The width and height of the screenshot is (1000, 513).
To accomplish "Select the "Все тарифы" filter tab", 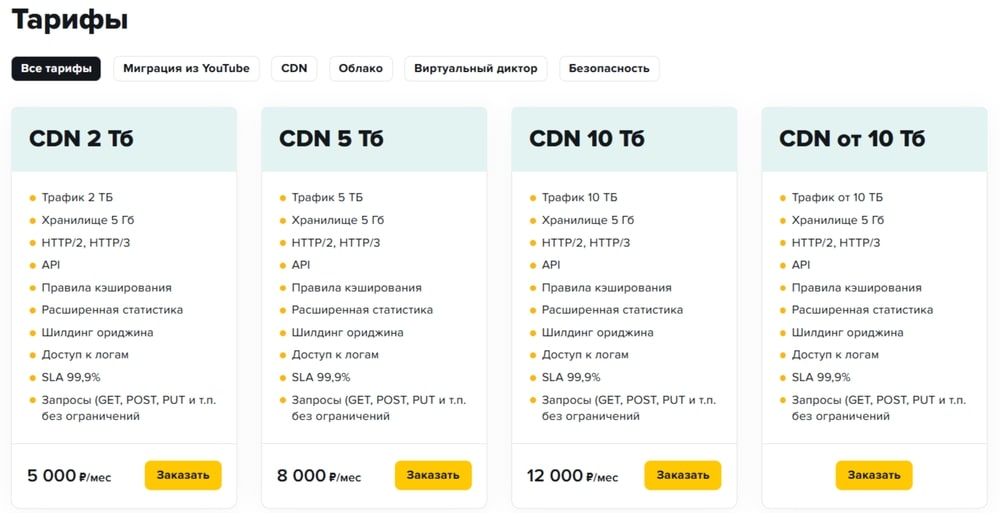I will tap(56, 68).
